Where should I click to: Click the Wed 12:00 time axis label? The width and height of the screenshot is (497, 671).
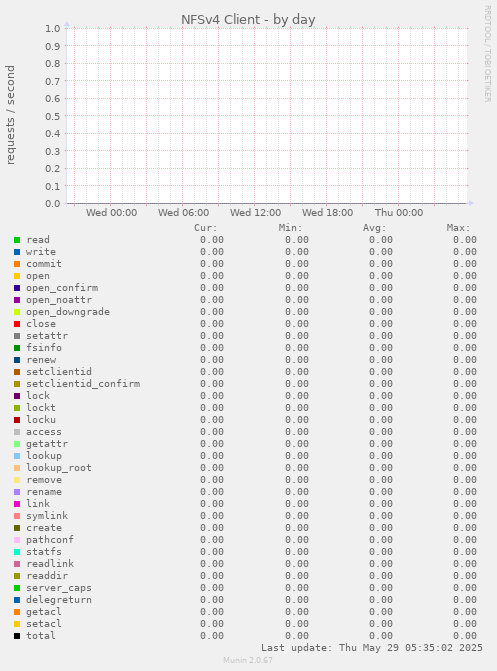click(256, 213)
